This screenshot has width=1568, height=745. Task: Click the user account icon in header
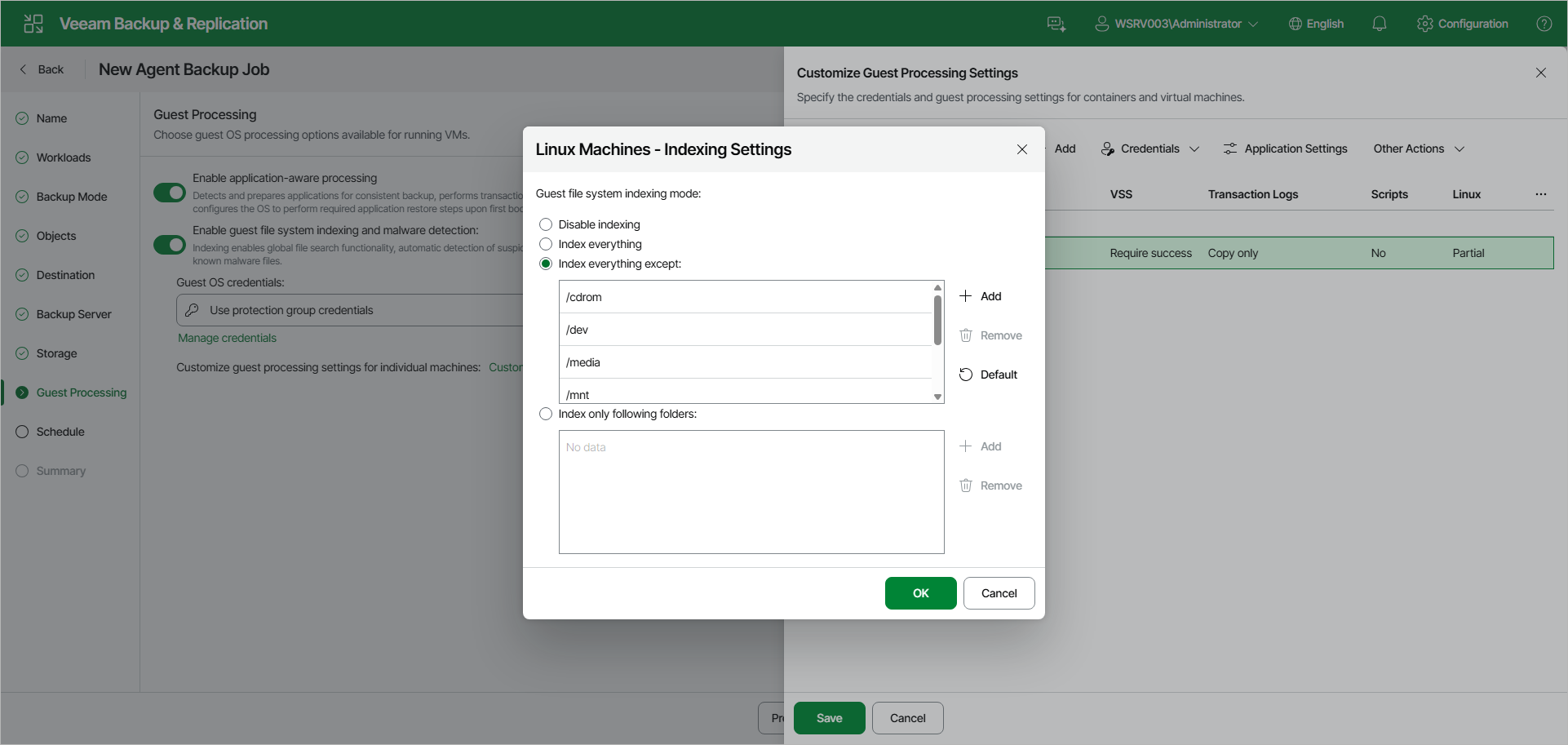1101,24
